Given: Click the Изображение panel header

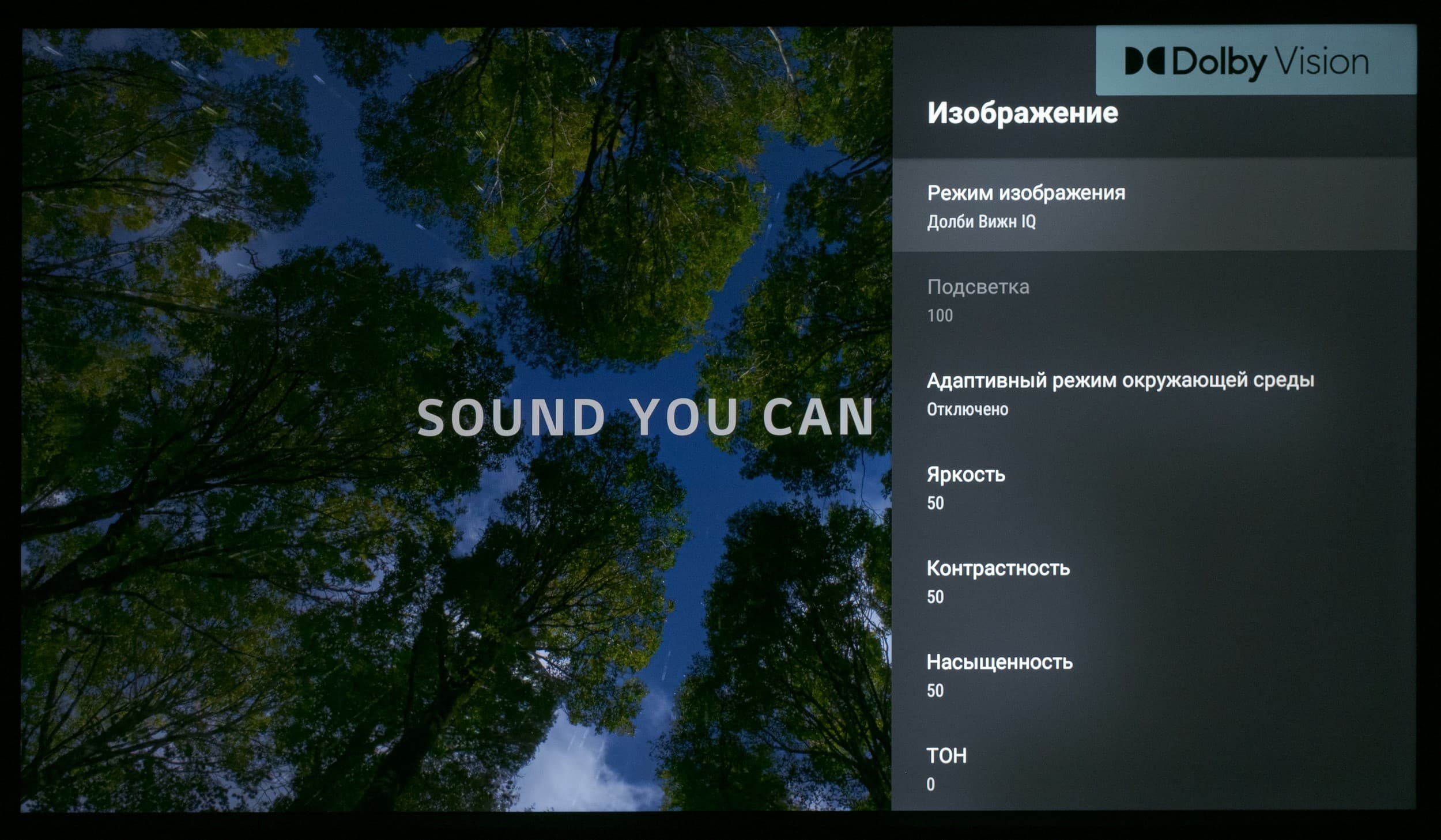Looking at the screenshot, I should tap(1023, 113).
